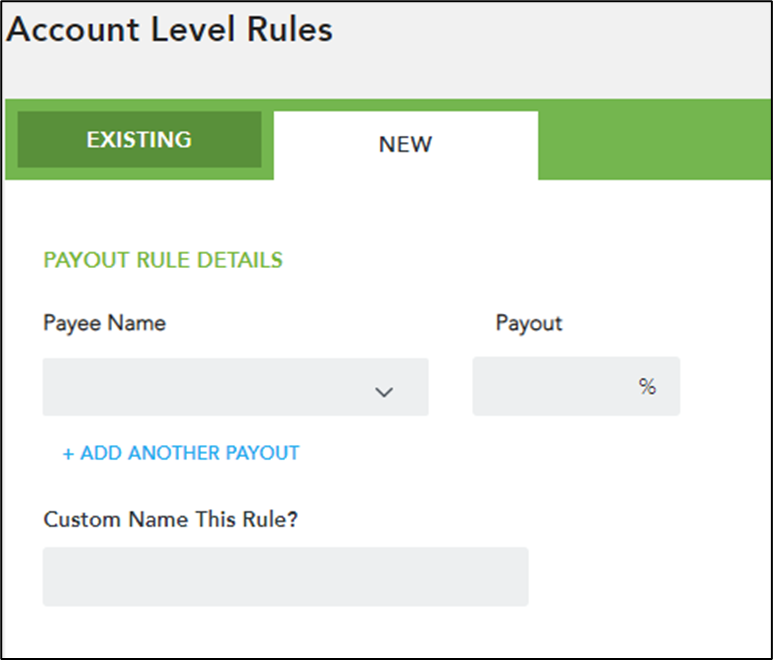Switch to the EXISTING rules tab
The height and width of the screenshot is (660, 773).
tap(140, 139)
